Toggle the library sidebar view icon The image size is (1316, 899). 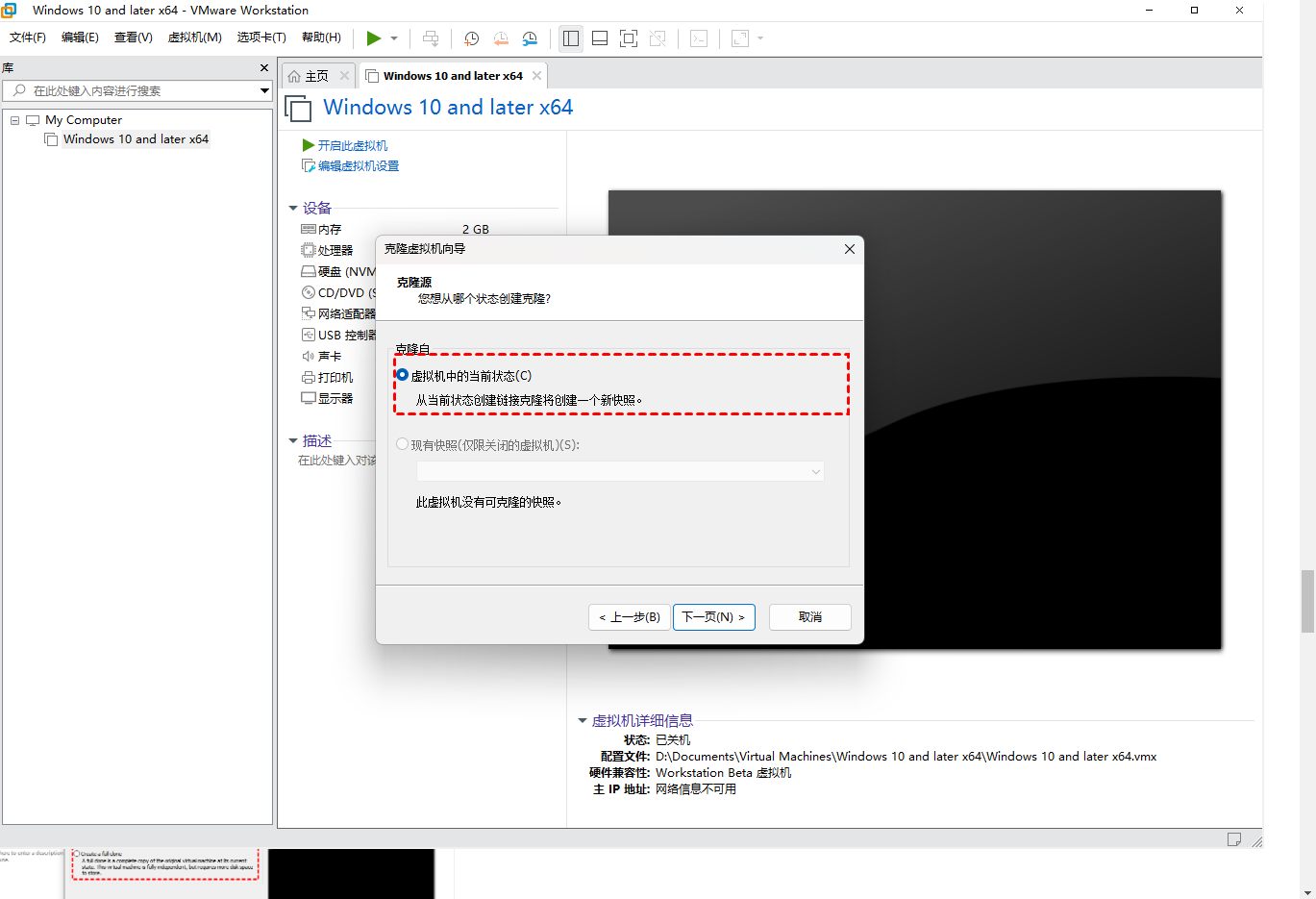(571, 38)
